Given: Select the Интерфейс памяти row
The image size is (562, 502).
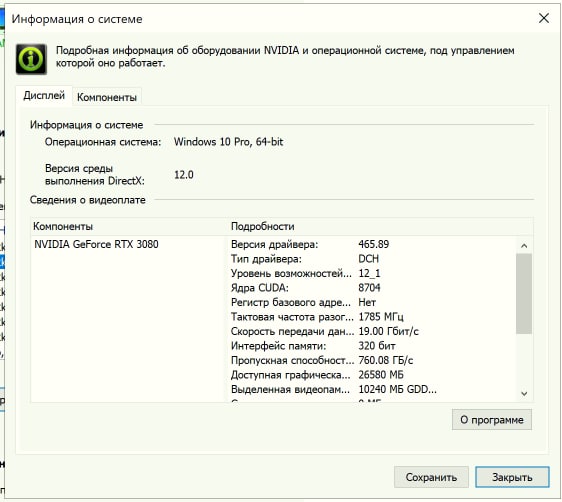Looking at the screenshot, I should [371, 346].
